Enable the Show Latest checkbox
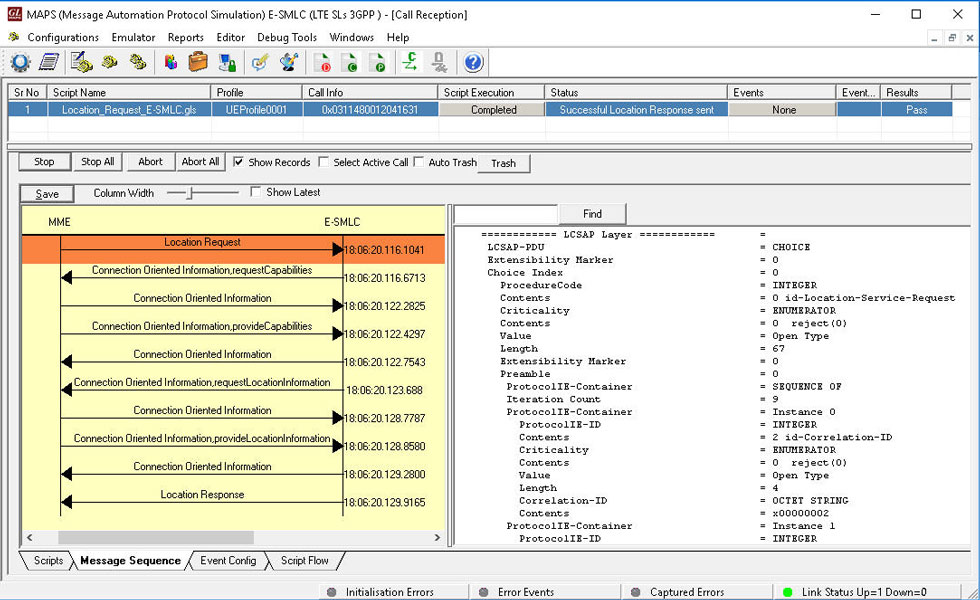The height and width of the screenshot is (600, 980). [256, 192]
